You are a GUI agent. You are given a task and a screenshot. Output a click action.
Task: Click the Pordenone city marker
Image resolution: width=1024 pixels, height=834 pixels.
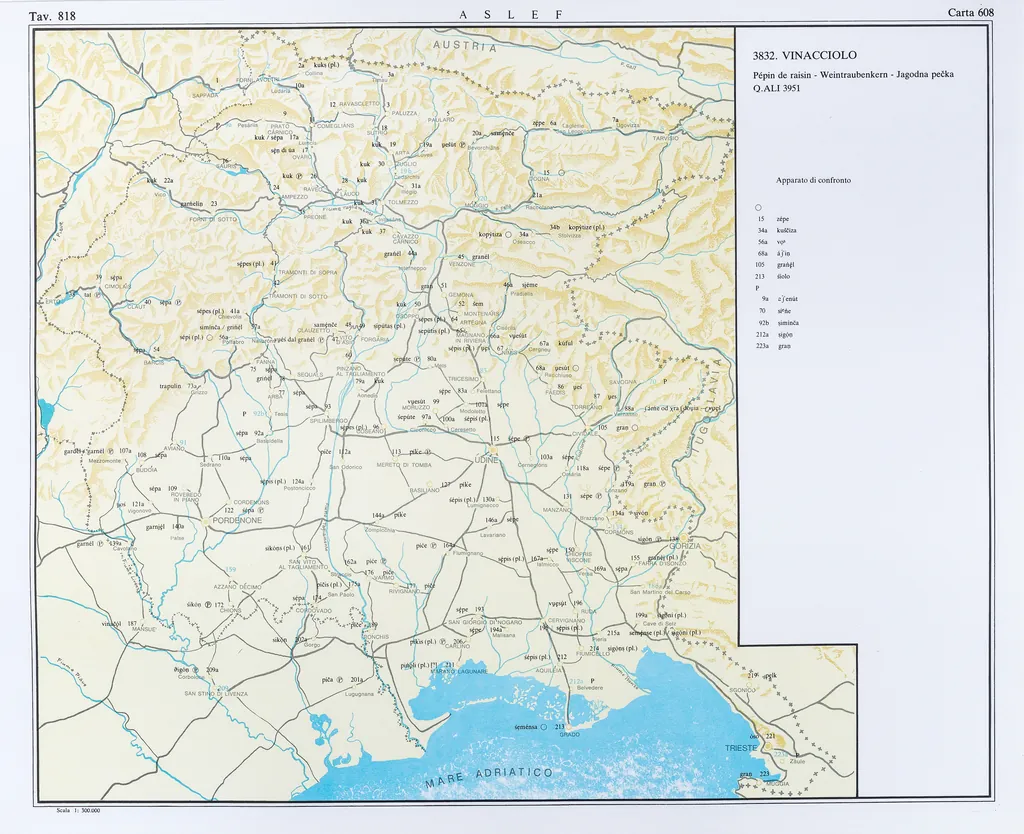click(207, 521)
